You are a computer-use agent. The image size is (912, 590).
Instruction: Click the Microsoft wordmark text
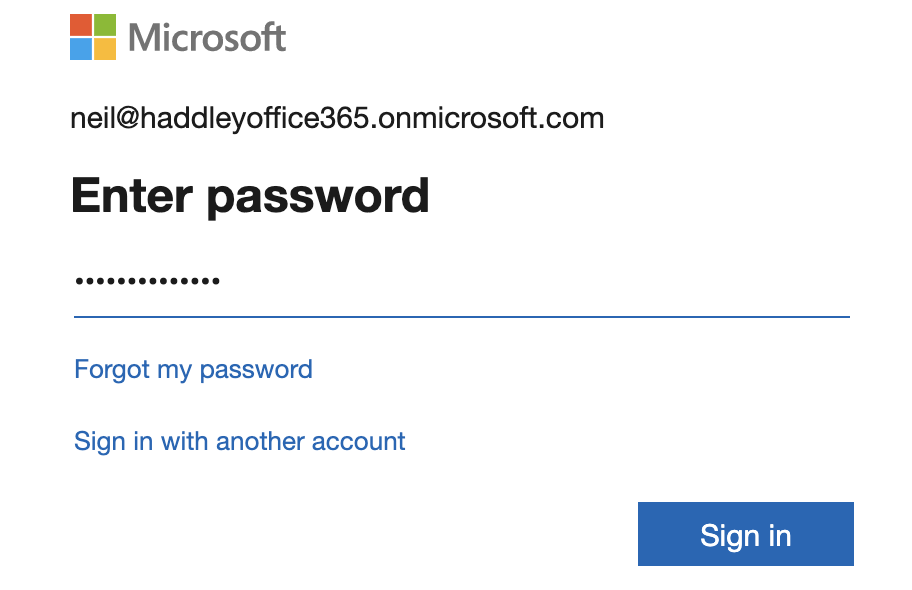pos(208,38)
